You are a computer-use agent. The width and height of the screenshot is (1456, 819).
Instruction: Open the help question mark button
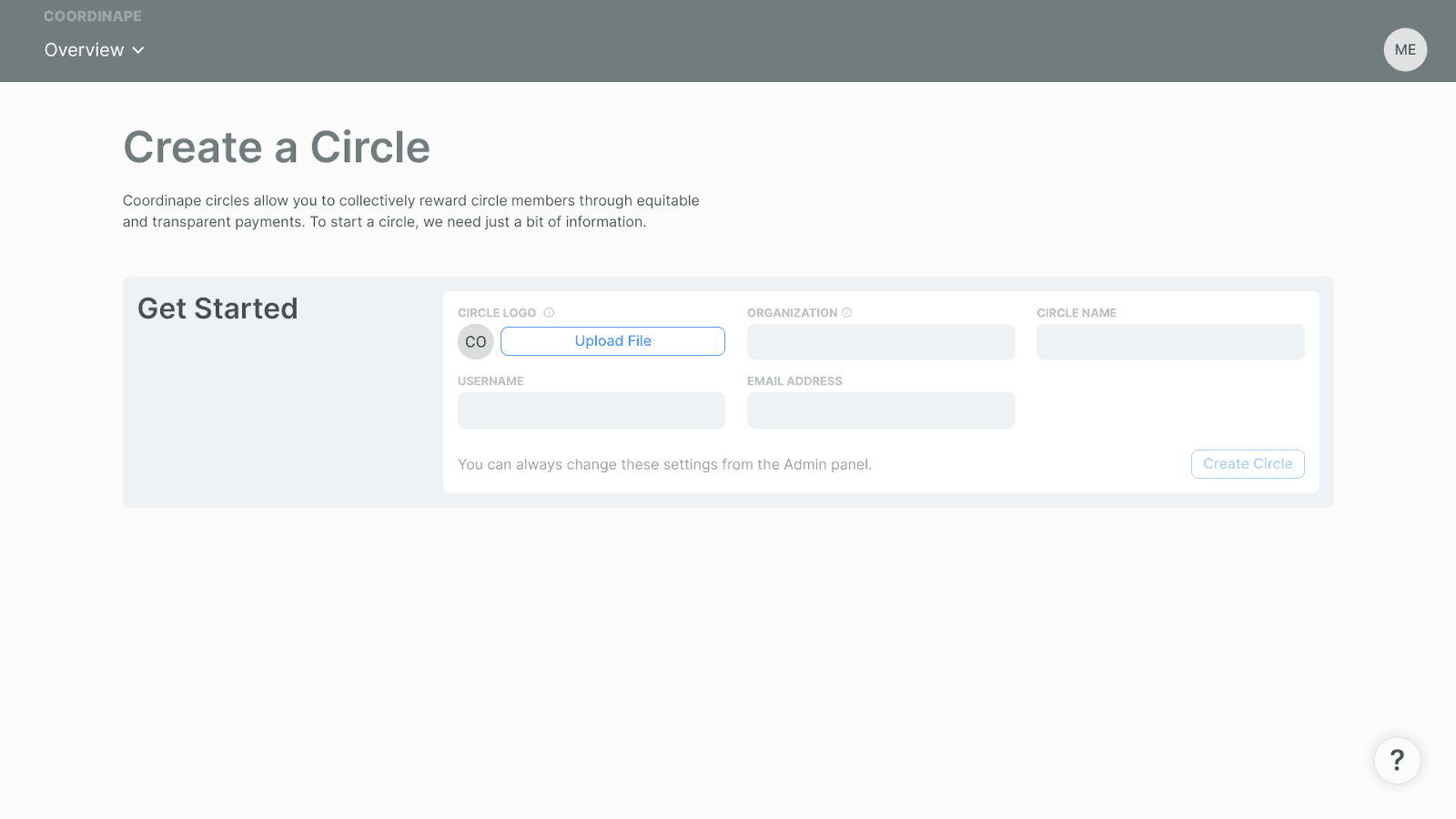pyautogui.click(x=1397, y=760)
